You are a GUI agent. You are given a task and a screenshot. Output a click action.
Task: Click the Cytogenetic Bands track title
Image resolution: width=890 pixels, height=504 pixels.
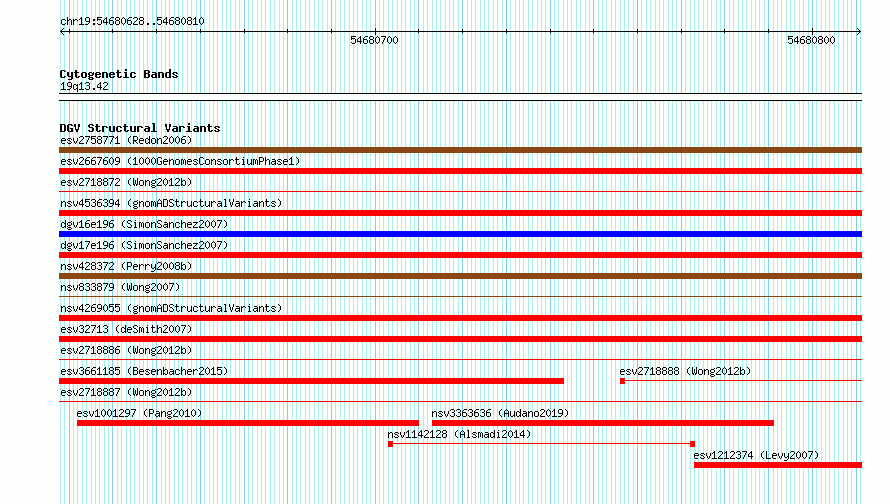(119, 74)
